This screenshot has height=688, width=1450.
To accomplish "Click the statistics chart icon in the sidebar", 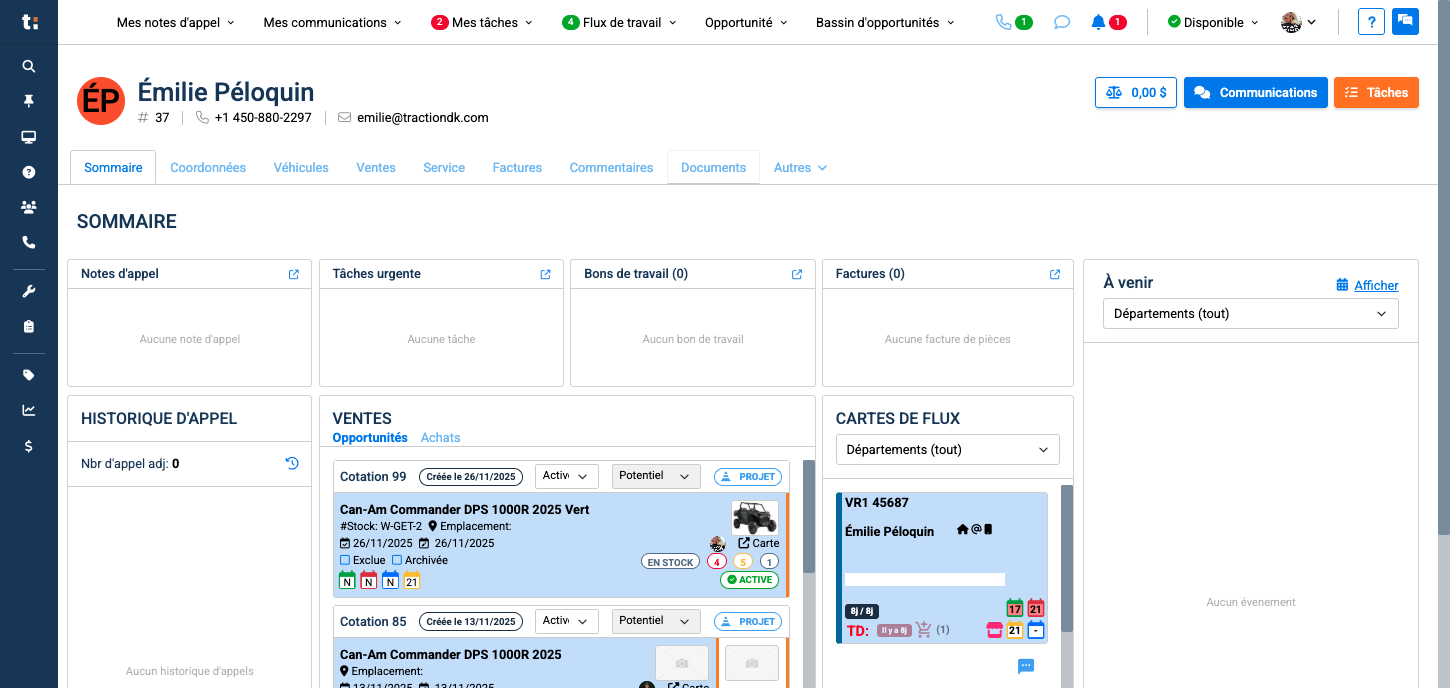I will [x=28, y=409].
